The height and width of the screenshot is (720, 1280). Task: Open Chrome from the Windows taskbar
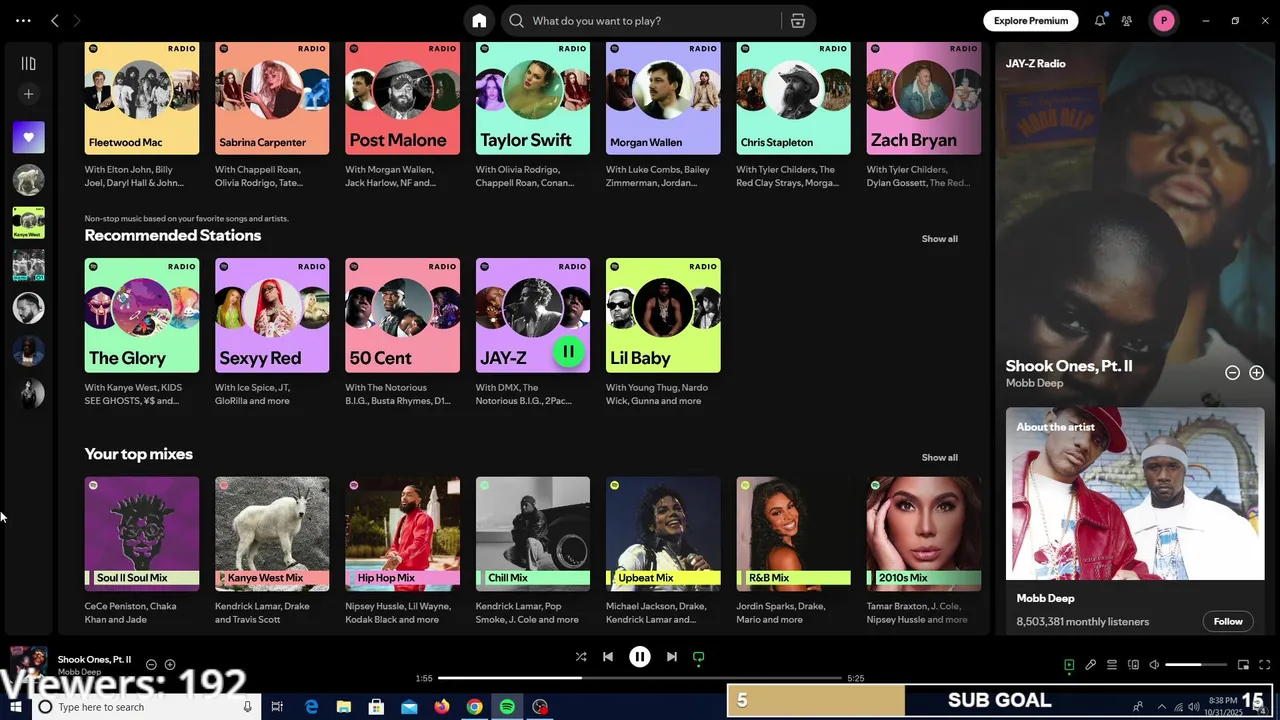tap(475, 707)
